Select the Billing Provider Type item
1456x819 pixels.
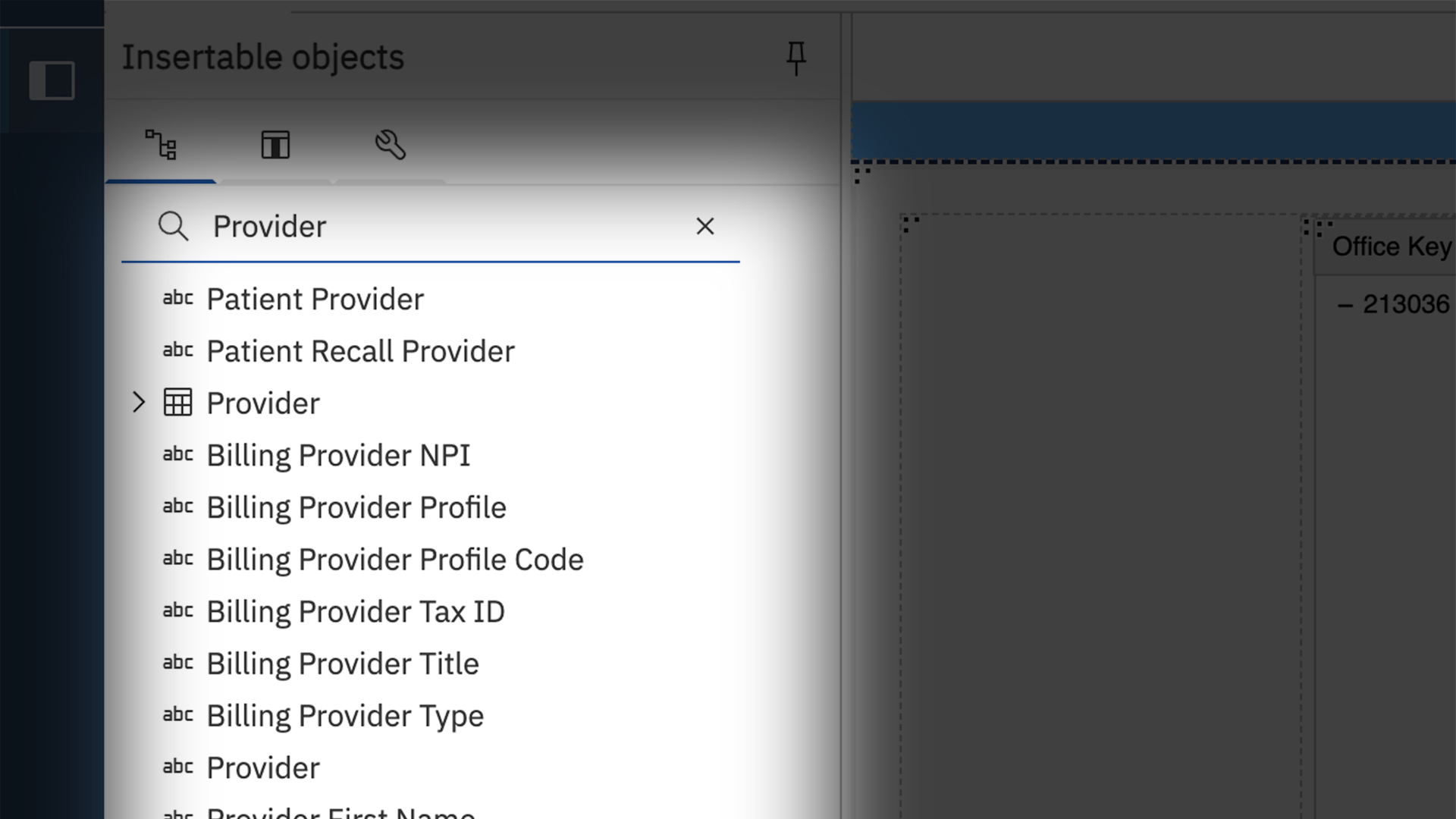(x=345, y=715)
